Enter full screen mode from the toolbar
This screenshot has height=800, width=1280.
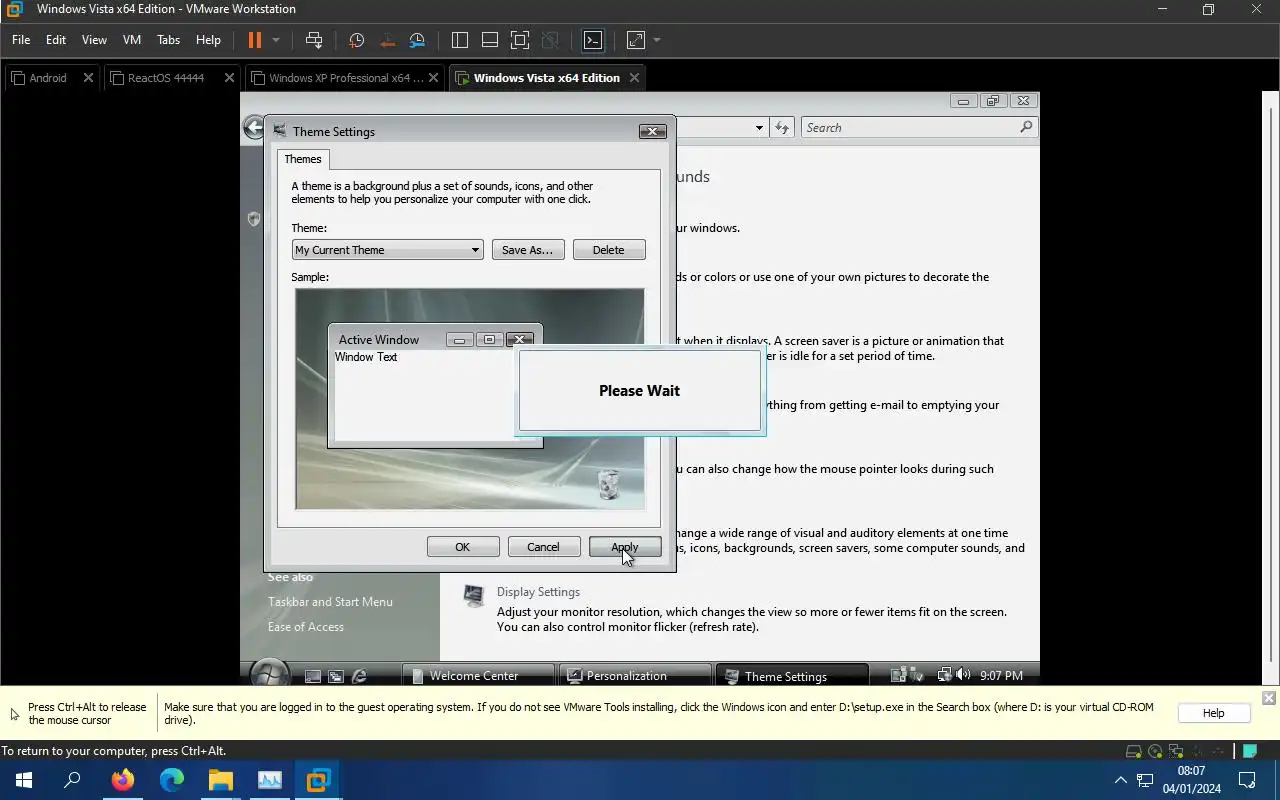point(520,40)
